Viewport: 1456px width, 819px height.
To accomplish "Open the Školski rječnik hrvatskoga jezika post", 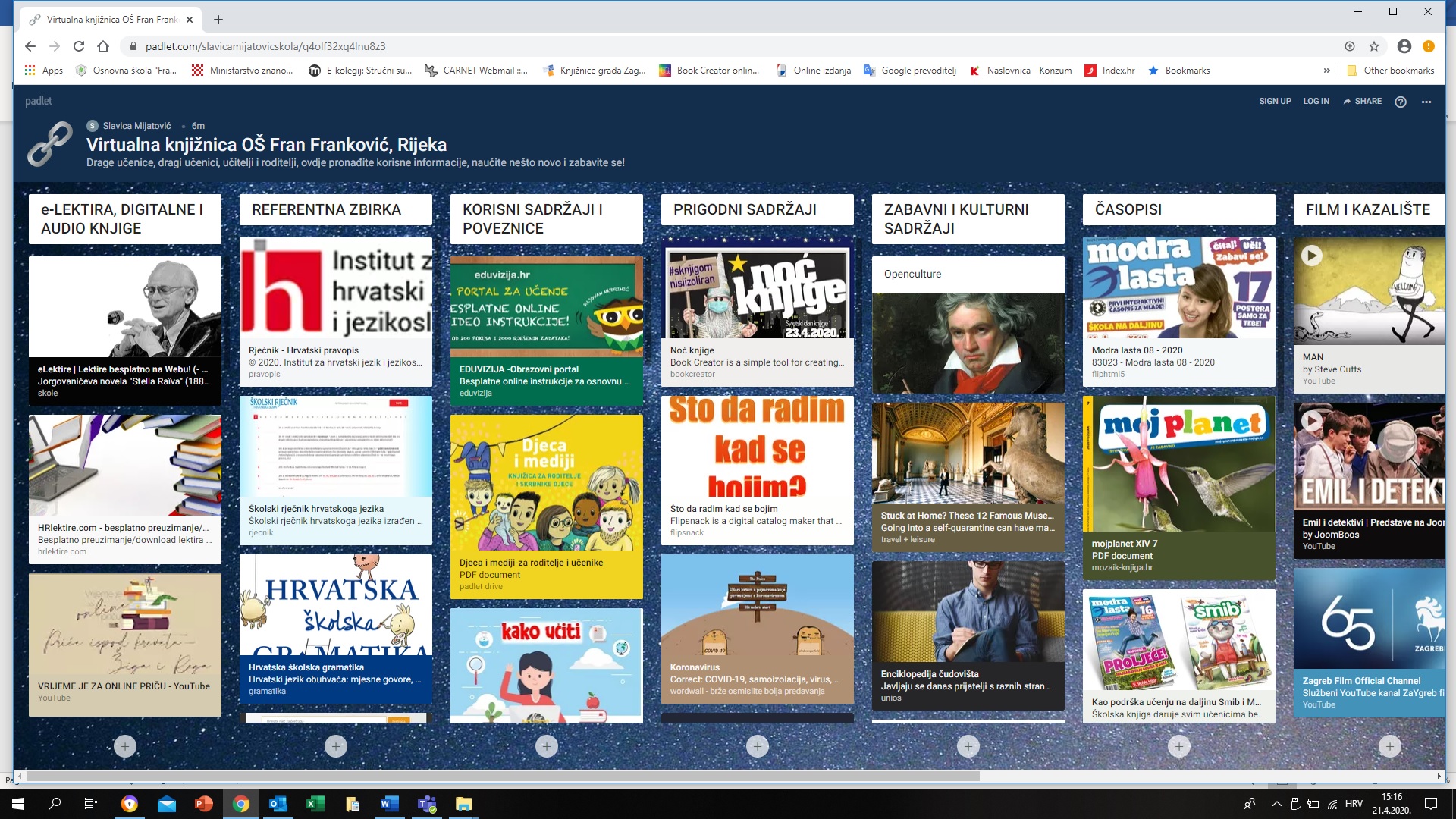I will (336, 470).
